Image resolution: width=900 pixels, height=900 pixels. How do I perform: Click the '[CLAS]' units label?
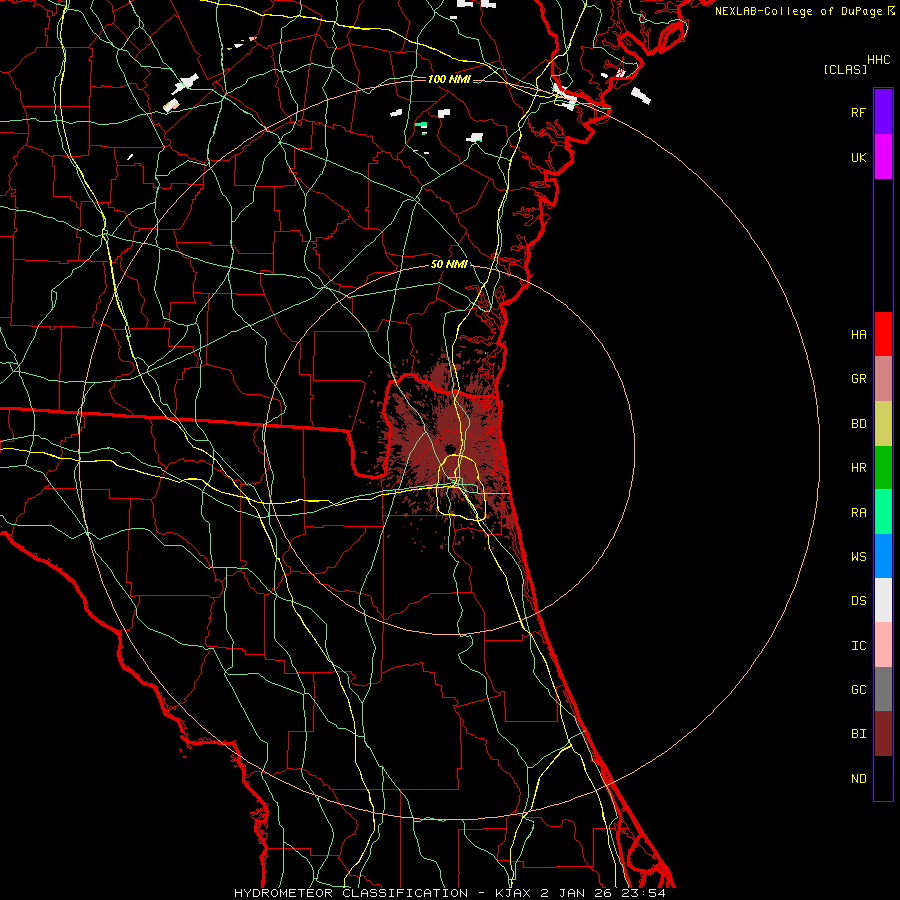pyautogui.click(x=845, y=69)
